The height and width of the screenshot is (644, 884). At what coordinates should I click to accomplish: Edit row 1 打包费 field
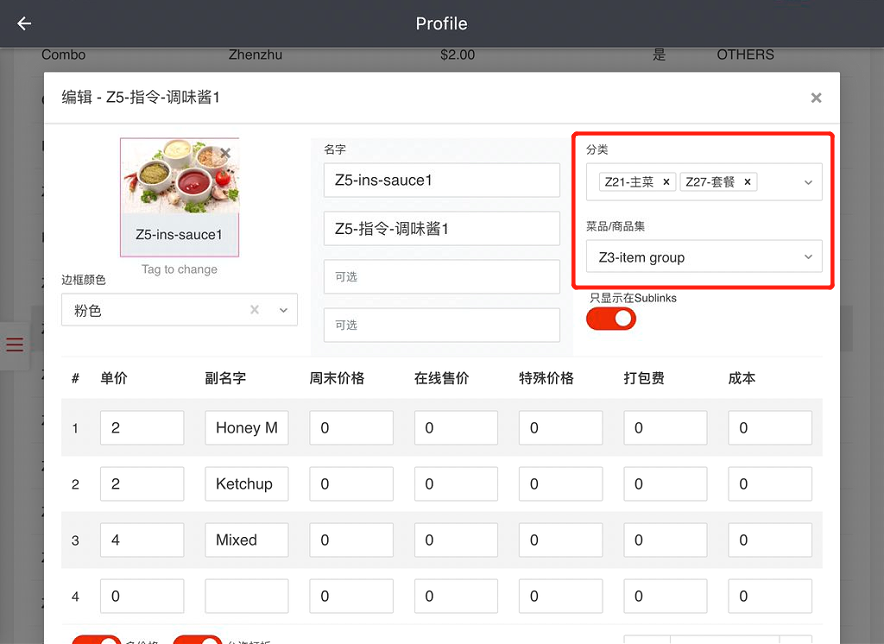pyautogui.click(x=665, y=427)
